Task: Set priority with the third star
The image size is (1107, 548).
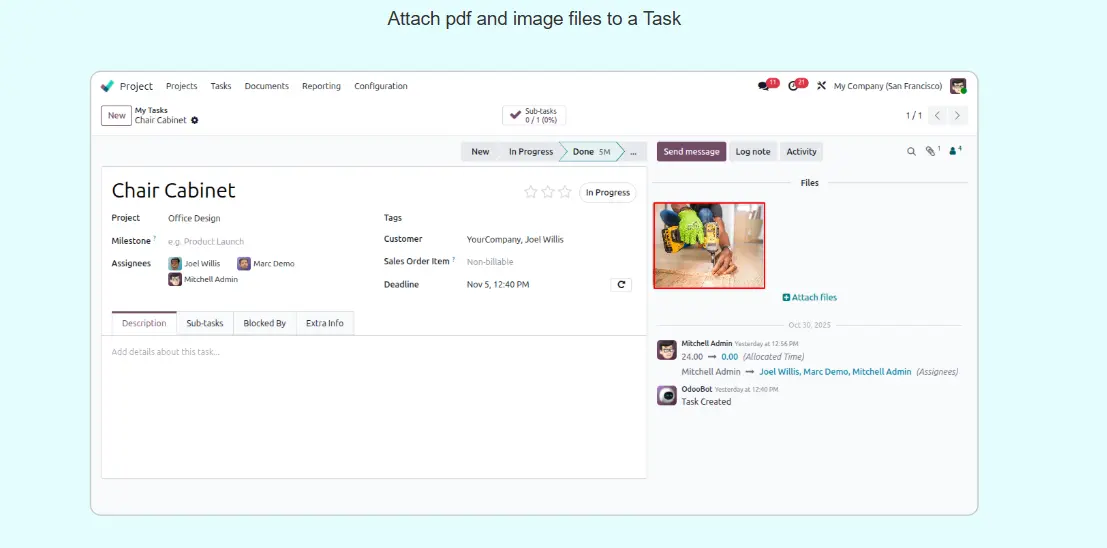Action: 565,192
